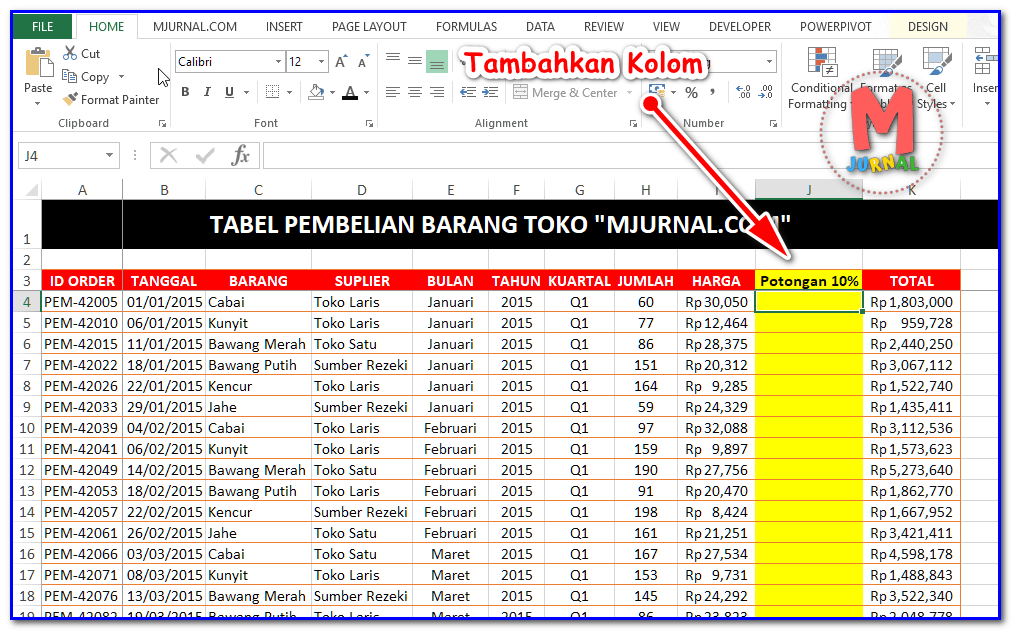This screenshot has width=1012, height=631.
Task: Decrease font size with small A icon
Action: (363, 62)
